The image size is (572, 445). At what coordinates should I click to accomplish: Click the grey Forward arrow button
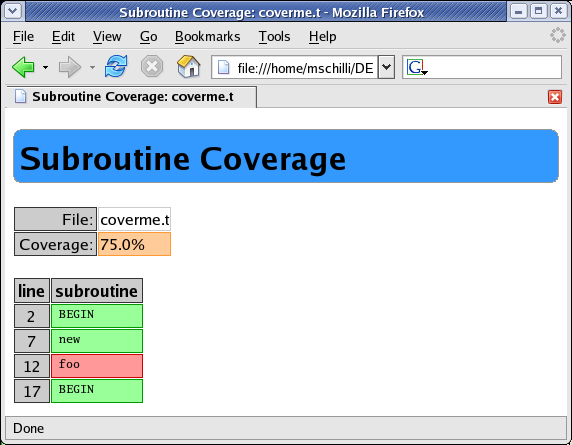click(x=70, y=67)
